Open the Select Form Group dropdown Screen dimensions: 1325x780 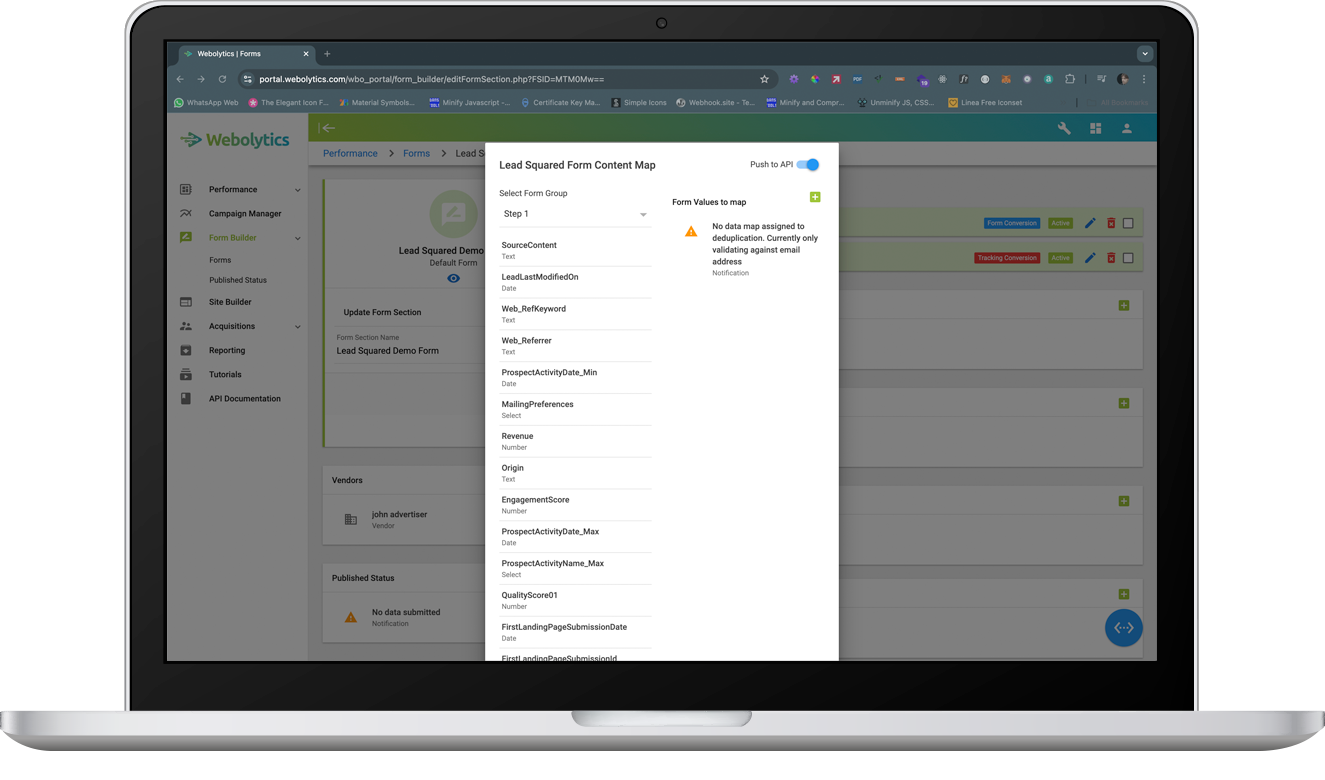[575, 214]
